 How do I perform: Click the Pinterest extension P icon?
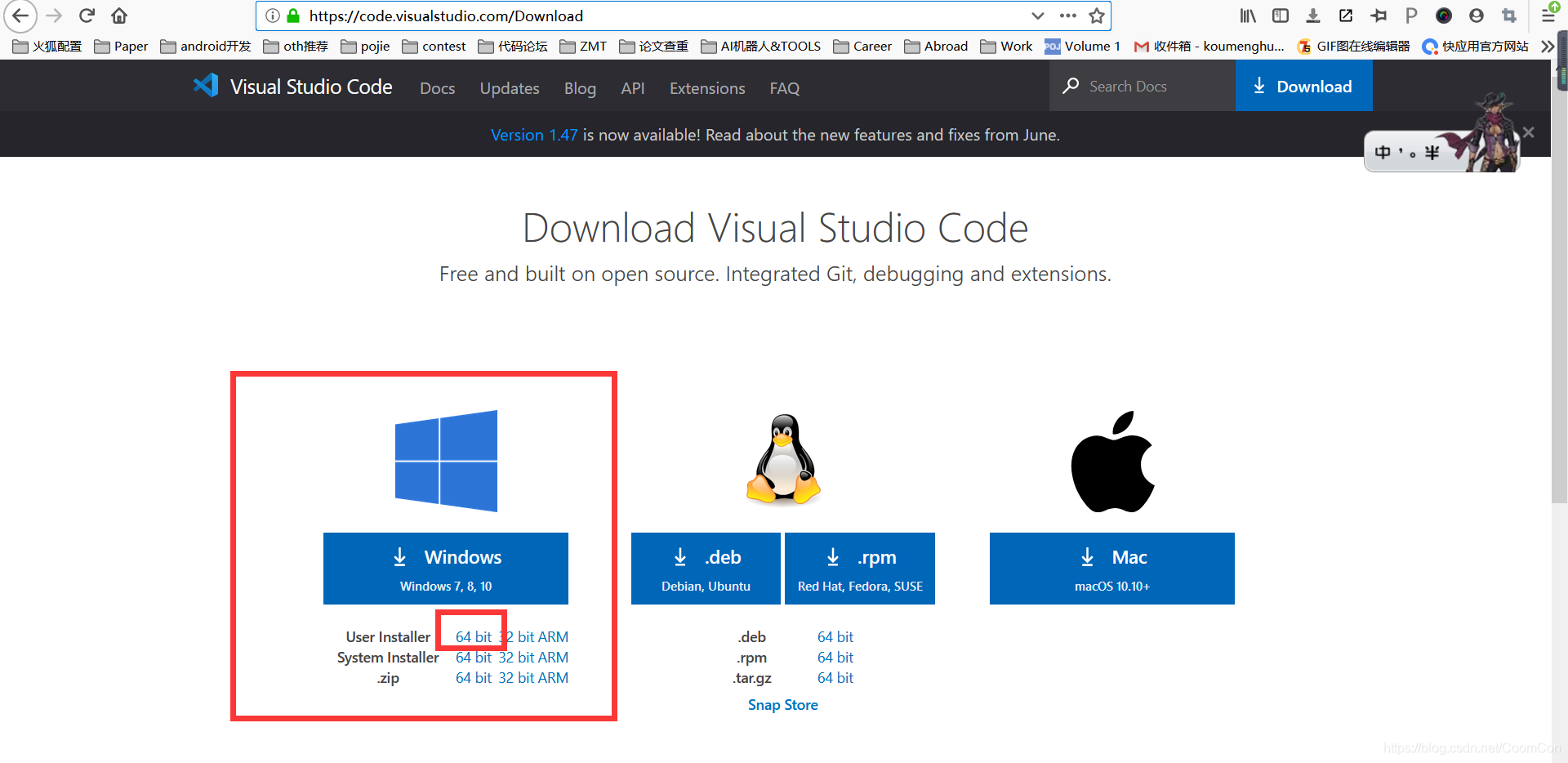pyautogui.click(x=1411, y=16)
